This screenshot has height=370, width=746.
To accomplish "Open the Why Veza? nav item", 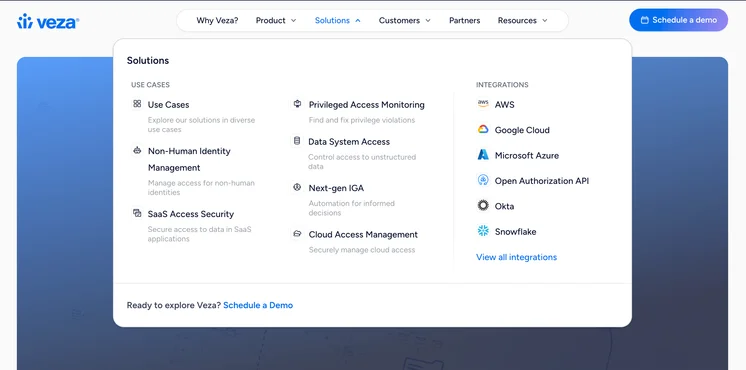I will point(217,20).
